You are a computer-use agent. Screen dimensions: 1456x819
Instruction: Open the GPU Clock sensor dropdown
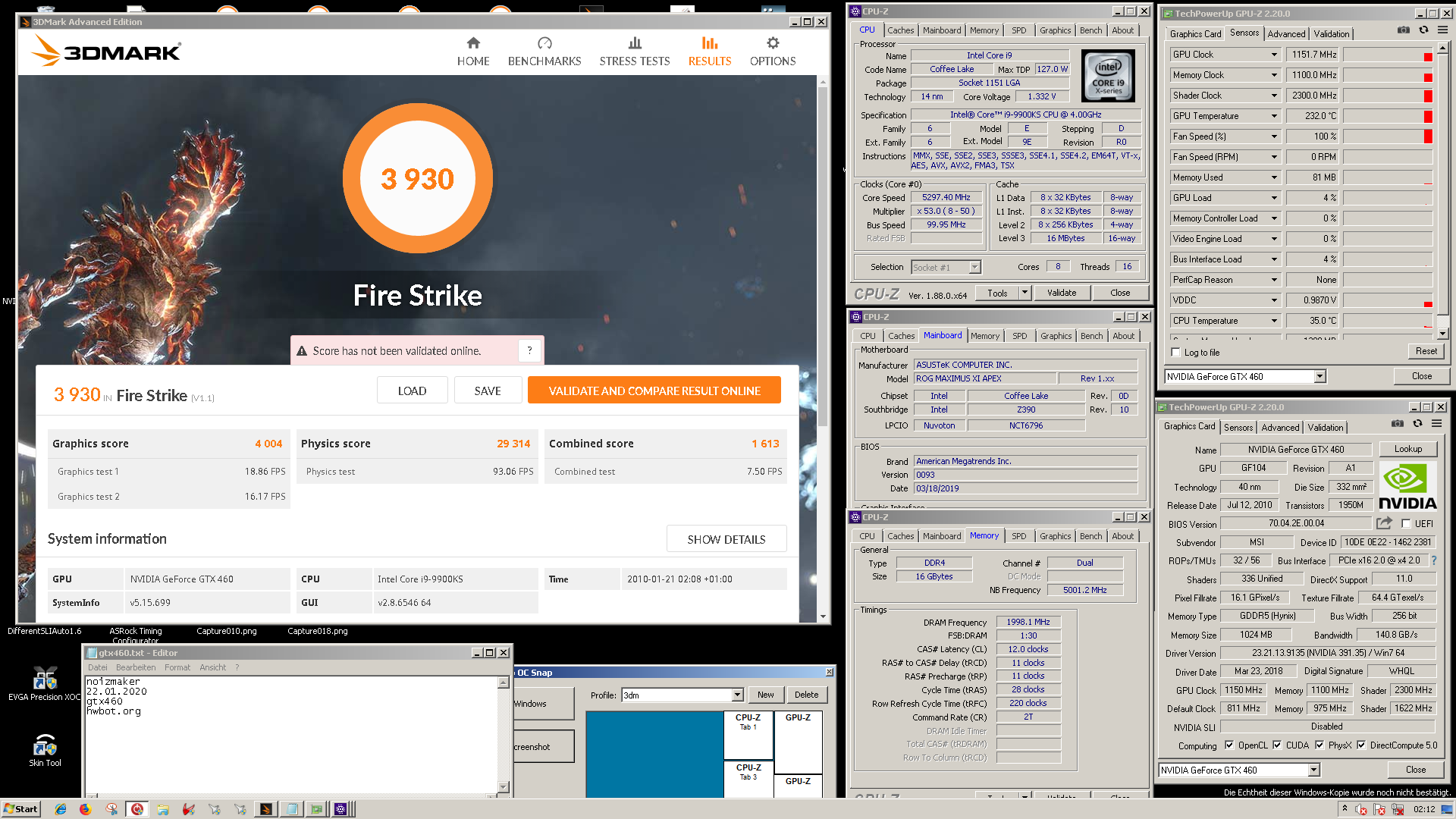click(1274, 55)
